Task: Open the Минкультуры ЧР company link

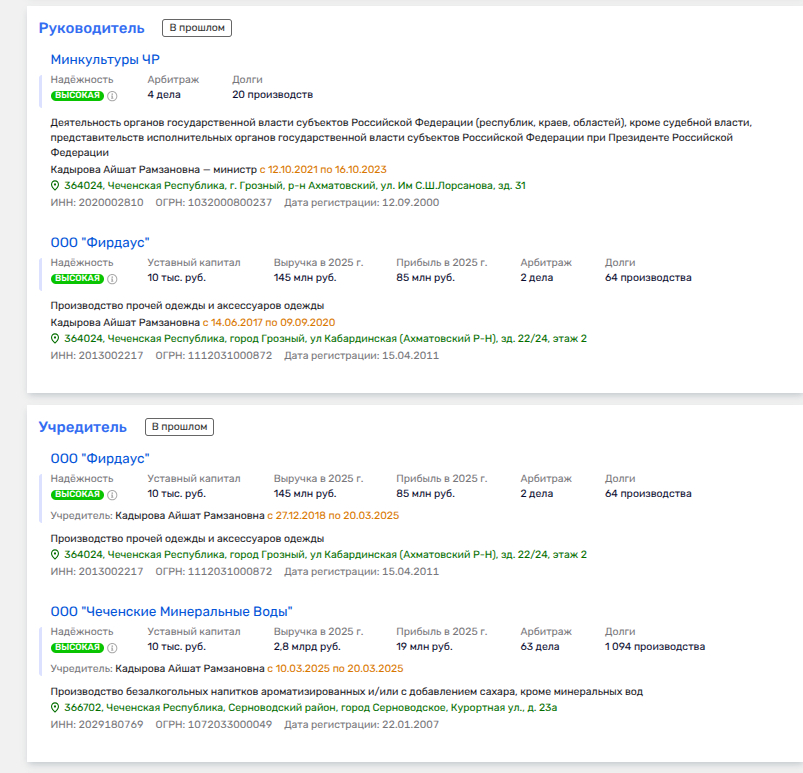Action: pyautogui.click(x=105, y=59)
